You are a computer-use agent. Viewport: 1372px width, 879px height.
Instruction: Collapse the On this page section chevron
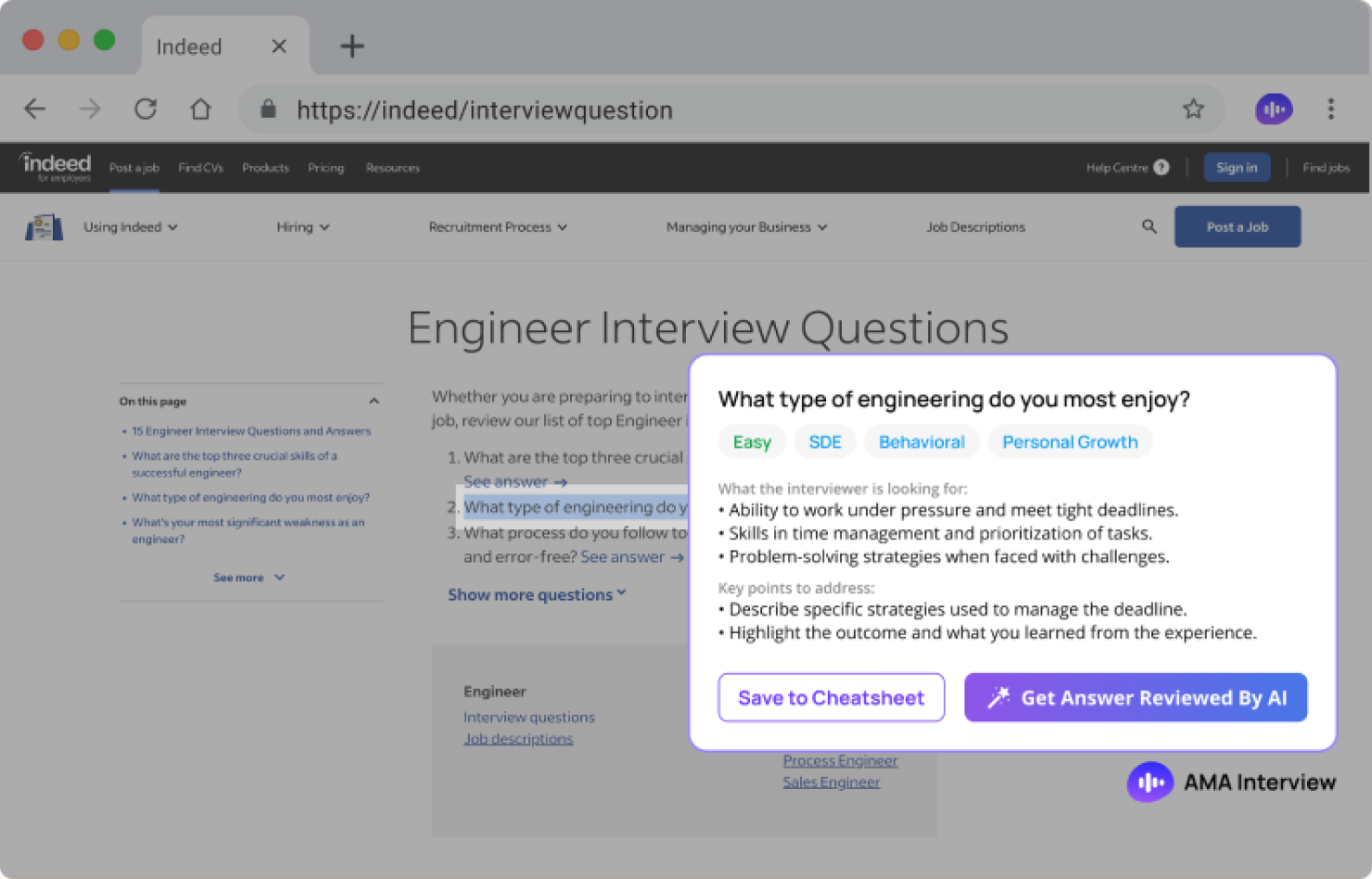[x=374, y=401]
